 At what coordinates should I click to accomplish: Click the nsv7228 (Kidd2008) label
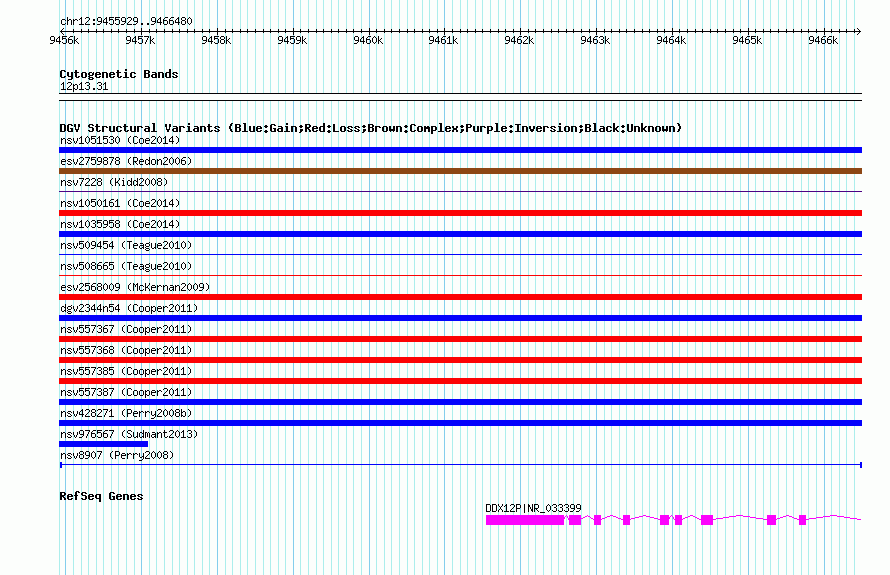click(114, 182)
